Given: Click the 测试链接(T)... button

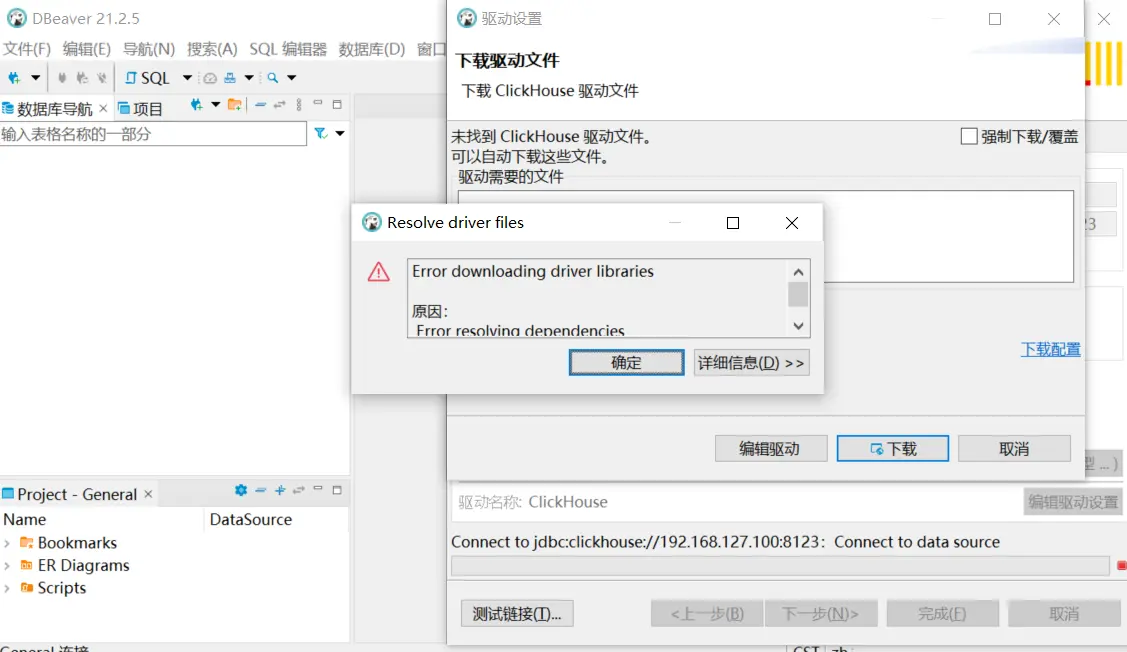Looking at the screenshot, I should (517, 614).
